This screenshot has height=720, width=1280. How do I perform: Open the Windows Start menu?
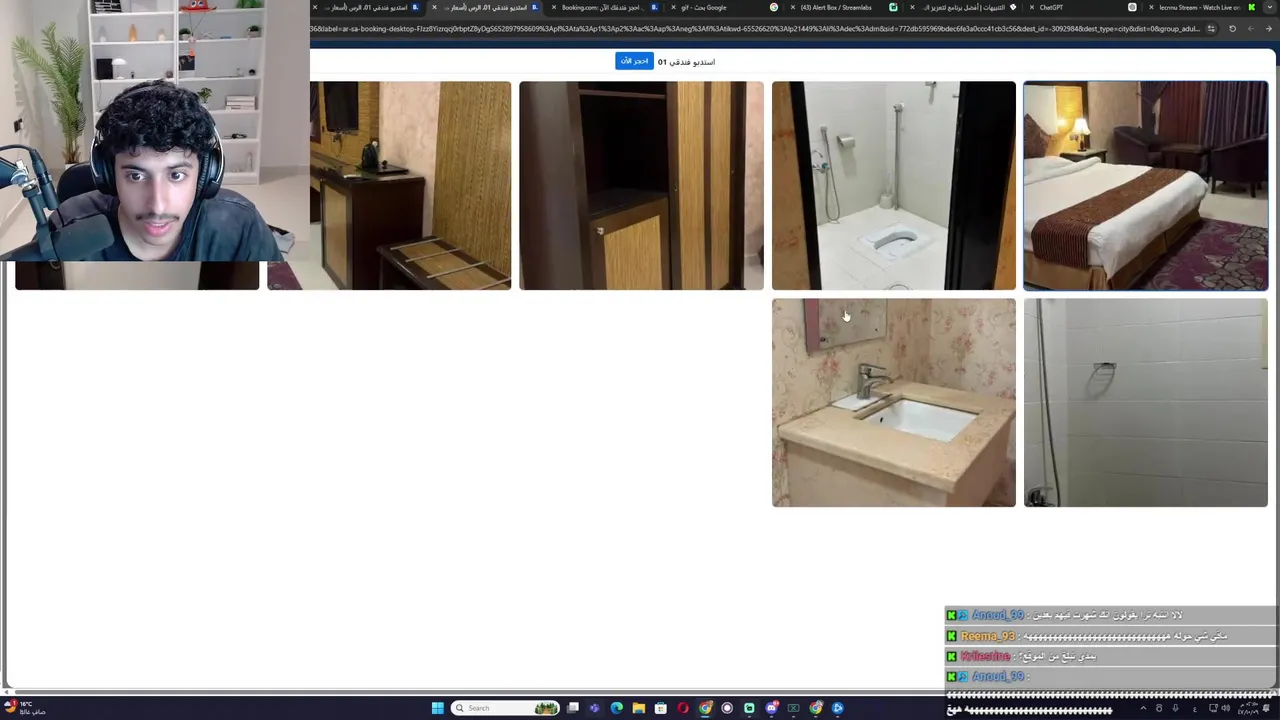click(438, 708)
